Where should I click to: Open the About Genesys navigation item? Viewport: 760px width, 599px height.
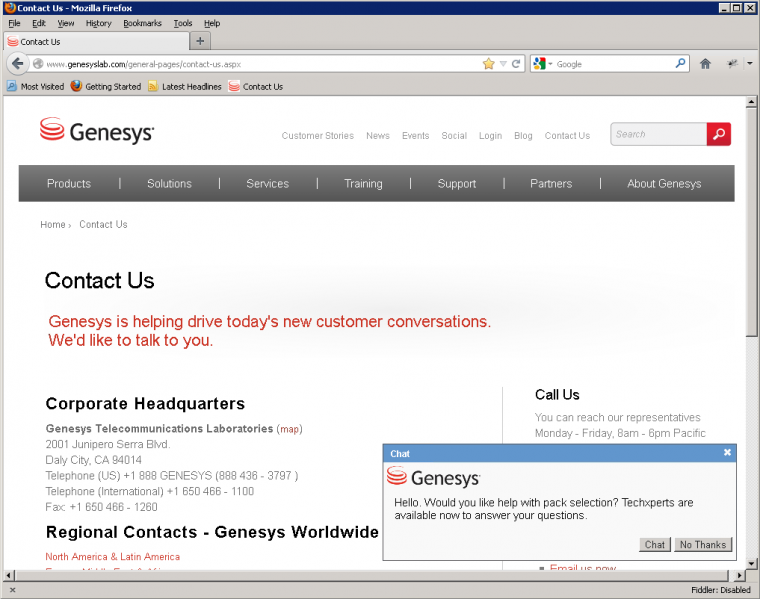[664, 183]
